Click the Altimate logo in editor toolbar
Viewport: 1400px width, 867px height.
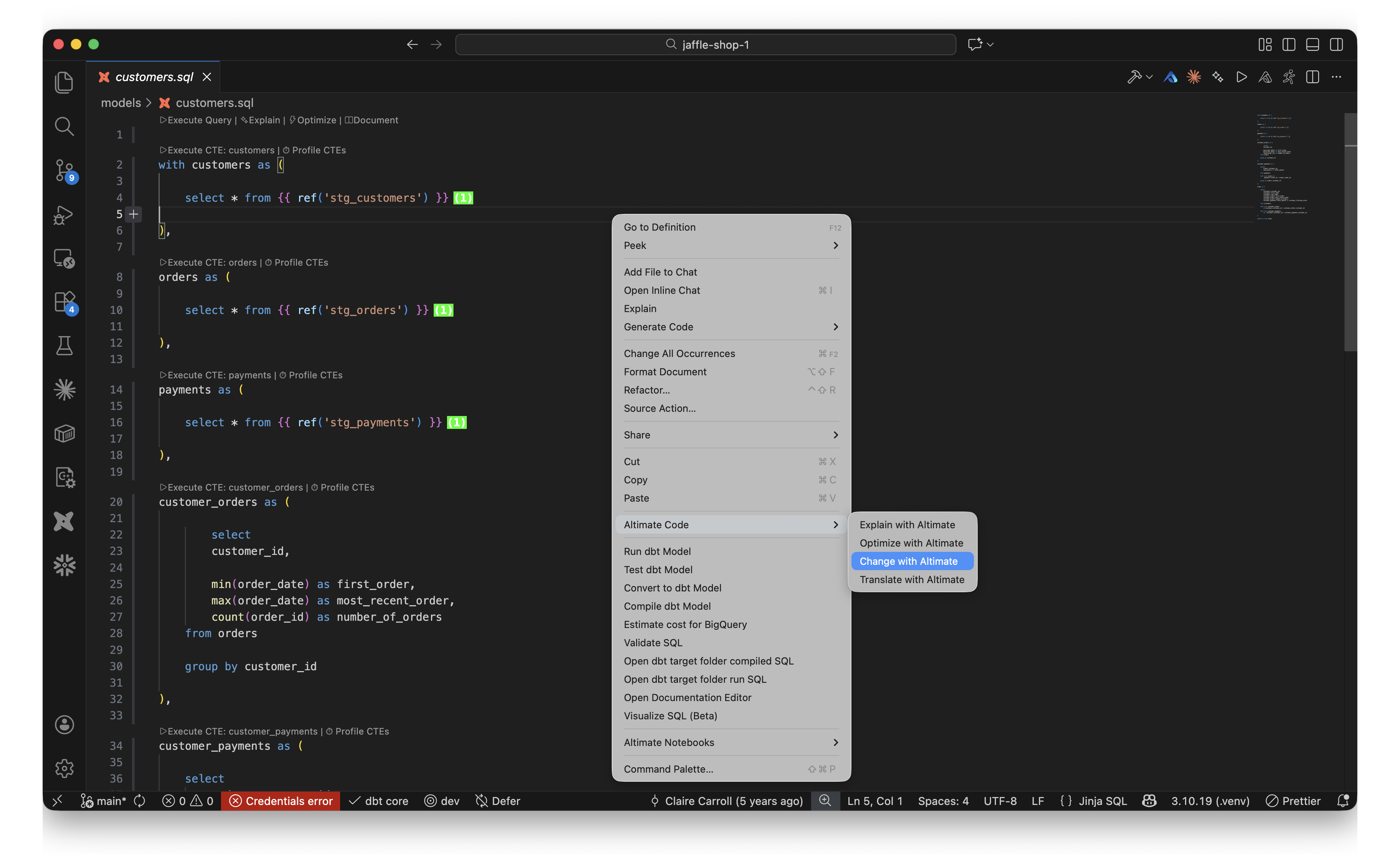click(1170, 77)
